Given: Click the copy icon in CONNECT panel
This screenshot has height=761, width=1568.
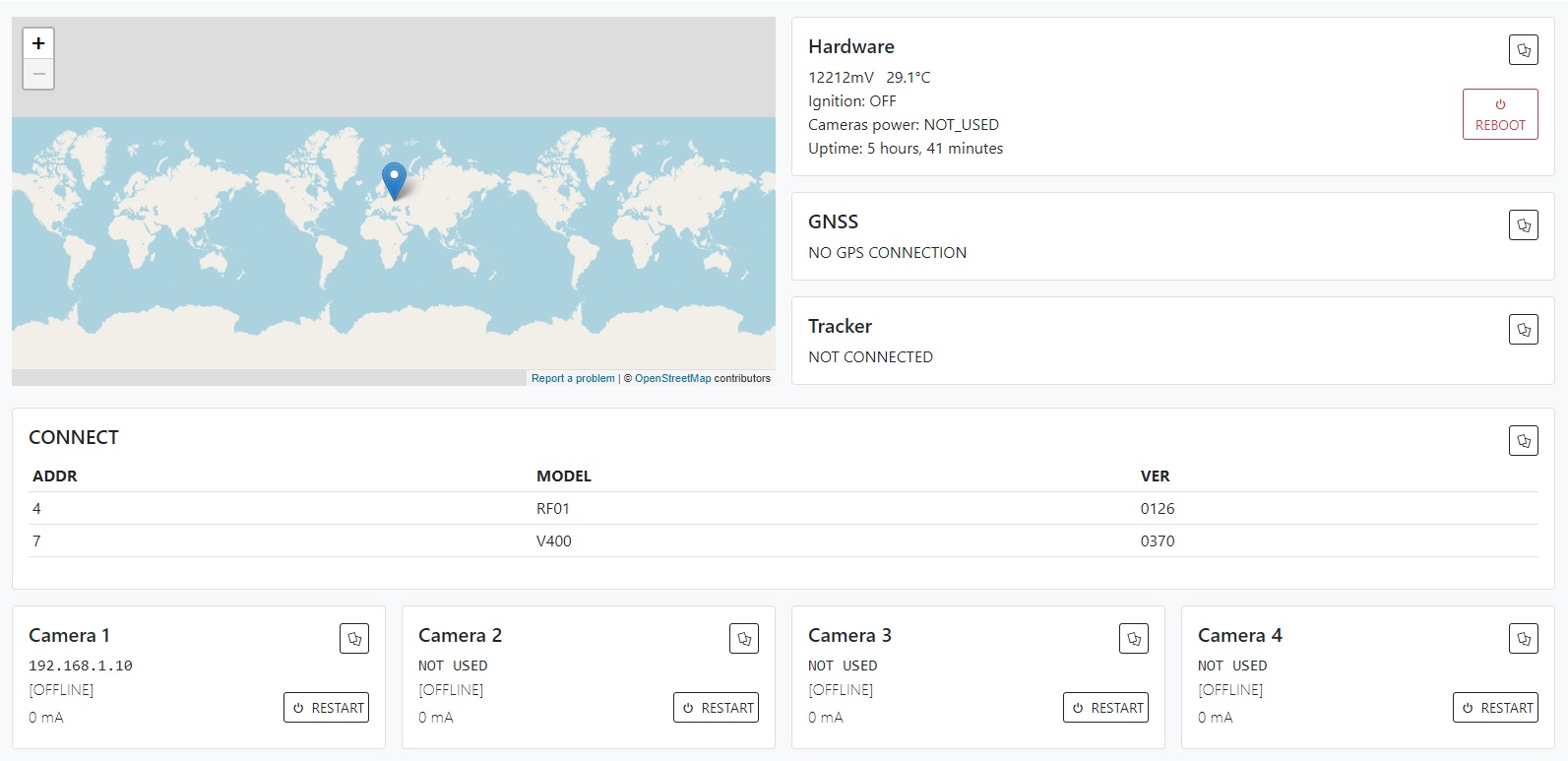Looking at the screenshot, I should pyautogui.click(x=1523, y=441).
